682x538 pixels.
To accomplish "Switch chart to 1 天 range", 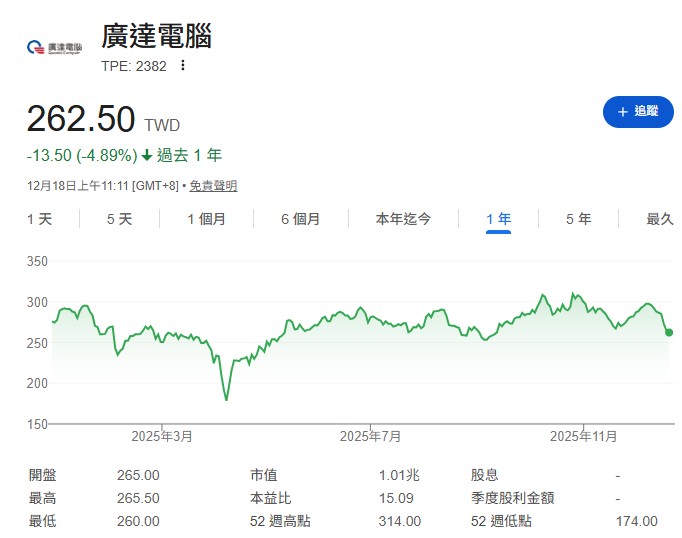I will [40, 219].
